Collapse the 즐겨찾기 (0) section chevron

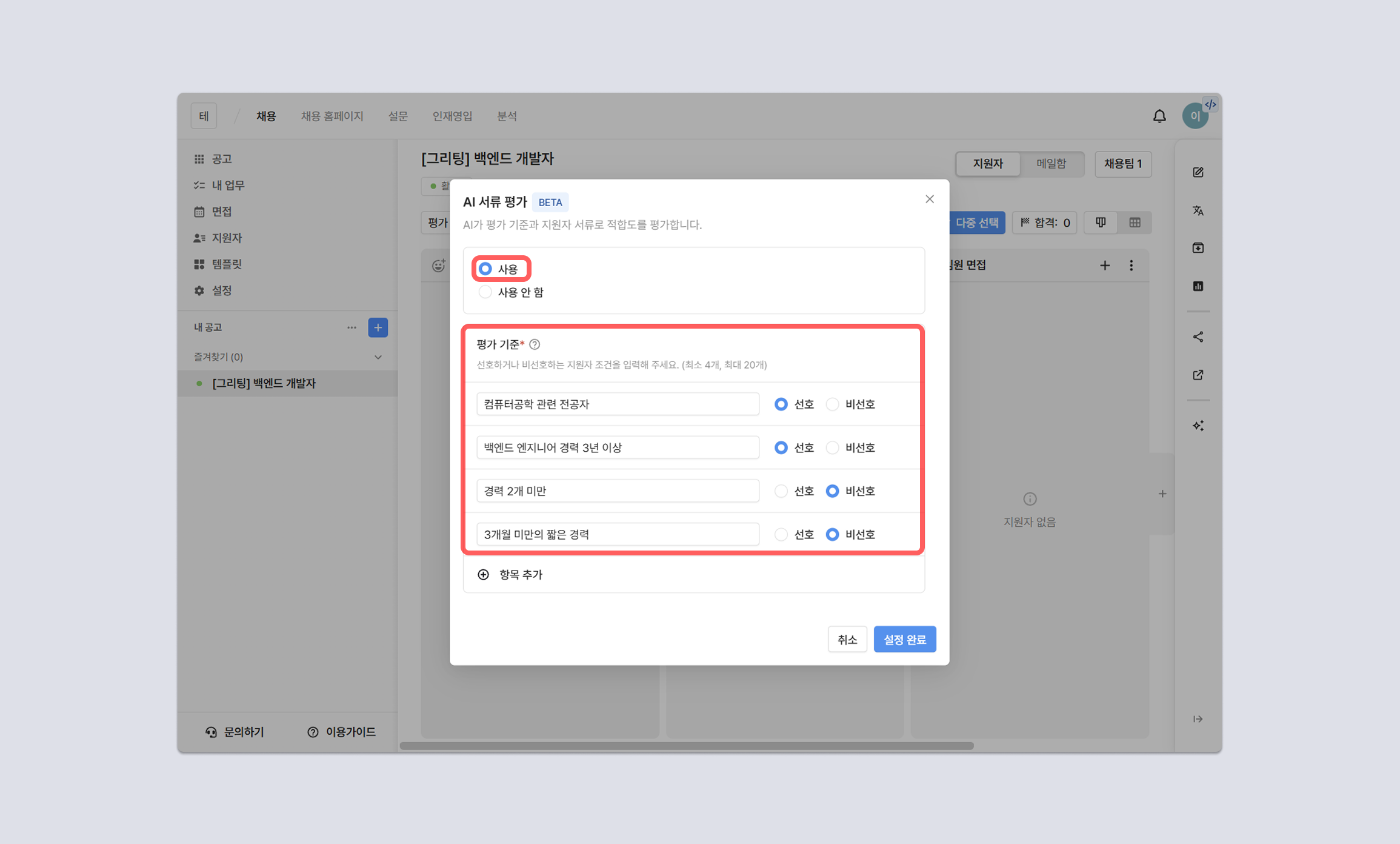[378, 357]
